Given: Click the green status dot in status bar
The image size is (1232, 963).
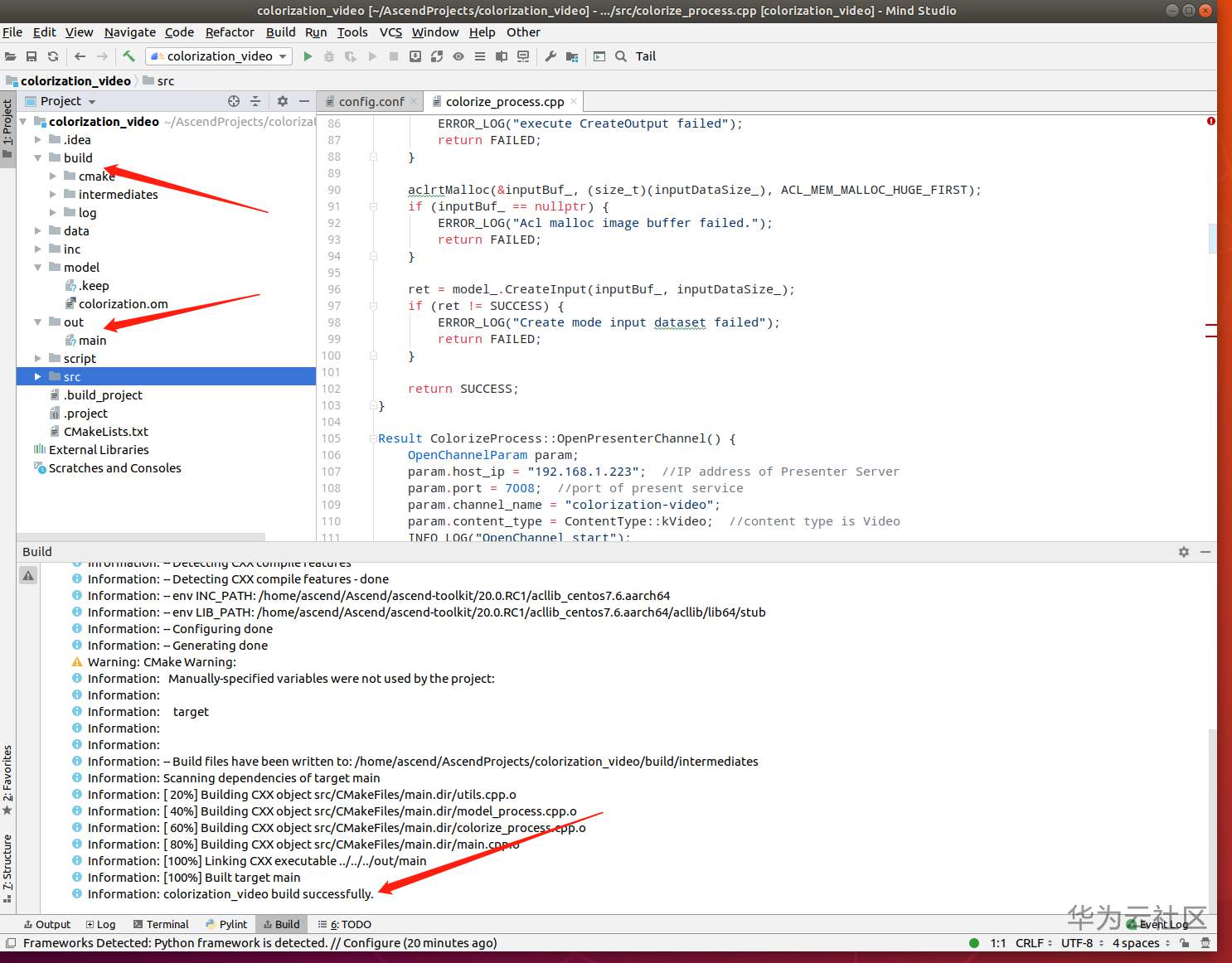Looking at the screenshot, I should coord(974,943).
